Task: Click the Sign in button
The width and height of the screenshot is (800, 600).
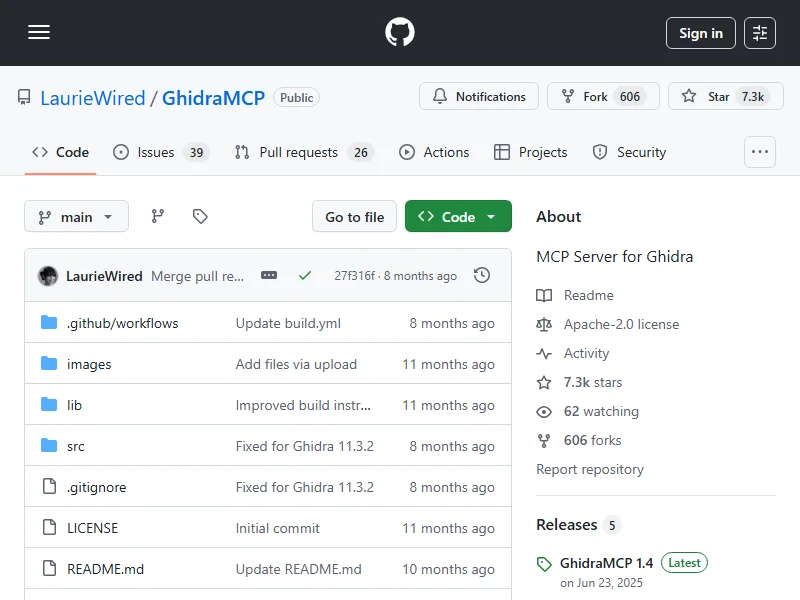Action: click(700, 33)
